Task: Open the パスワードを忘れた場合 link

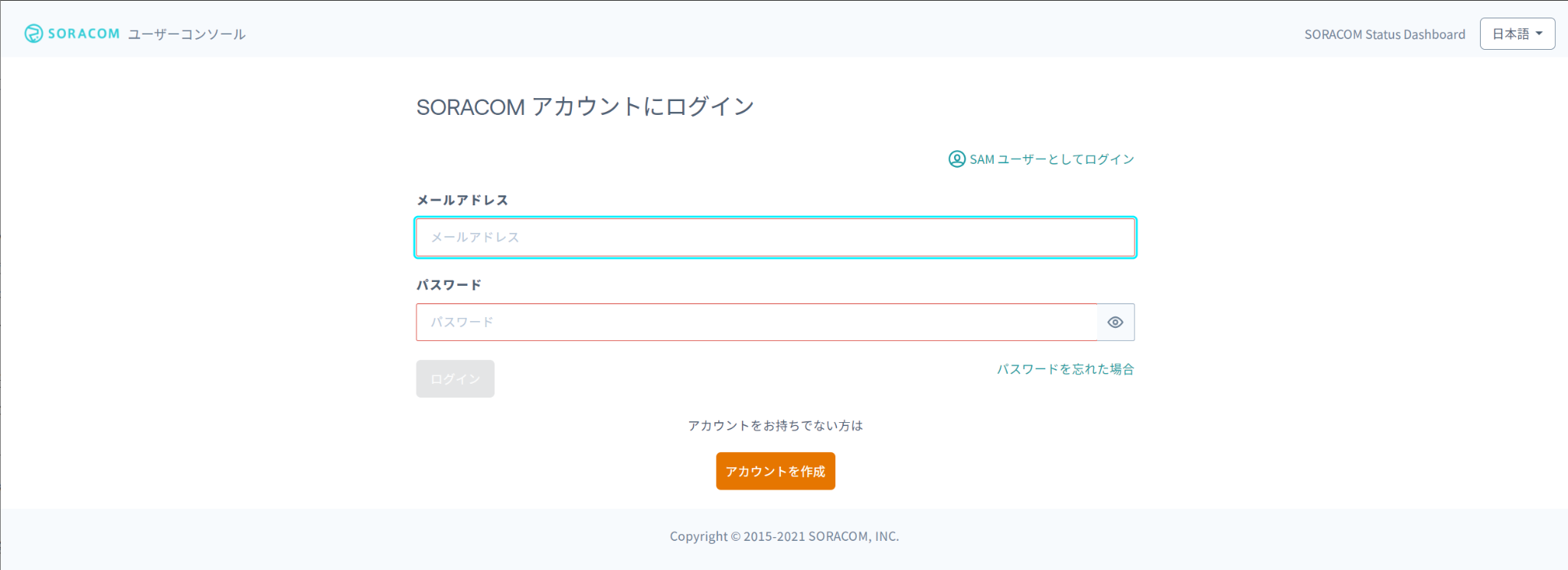Action: point(1065,369)
